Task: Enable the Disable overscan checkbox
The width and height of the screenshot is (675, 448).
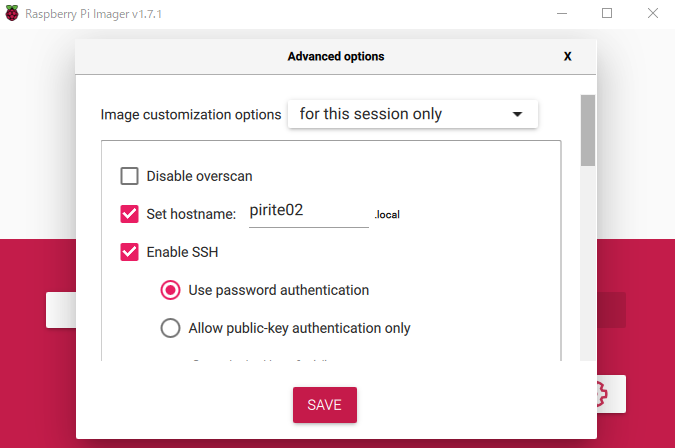Action: click(x=129, y=176)
